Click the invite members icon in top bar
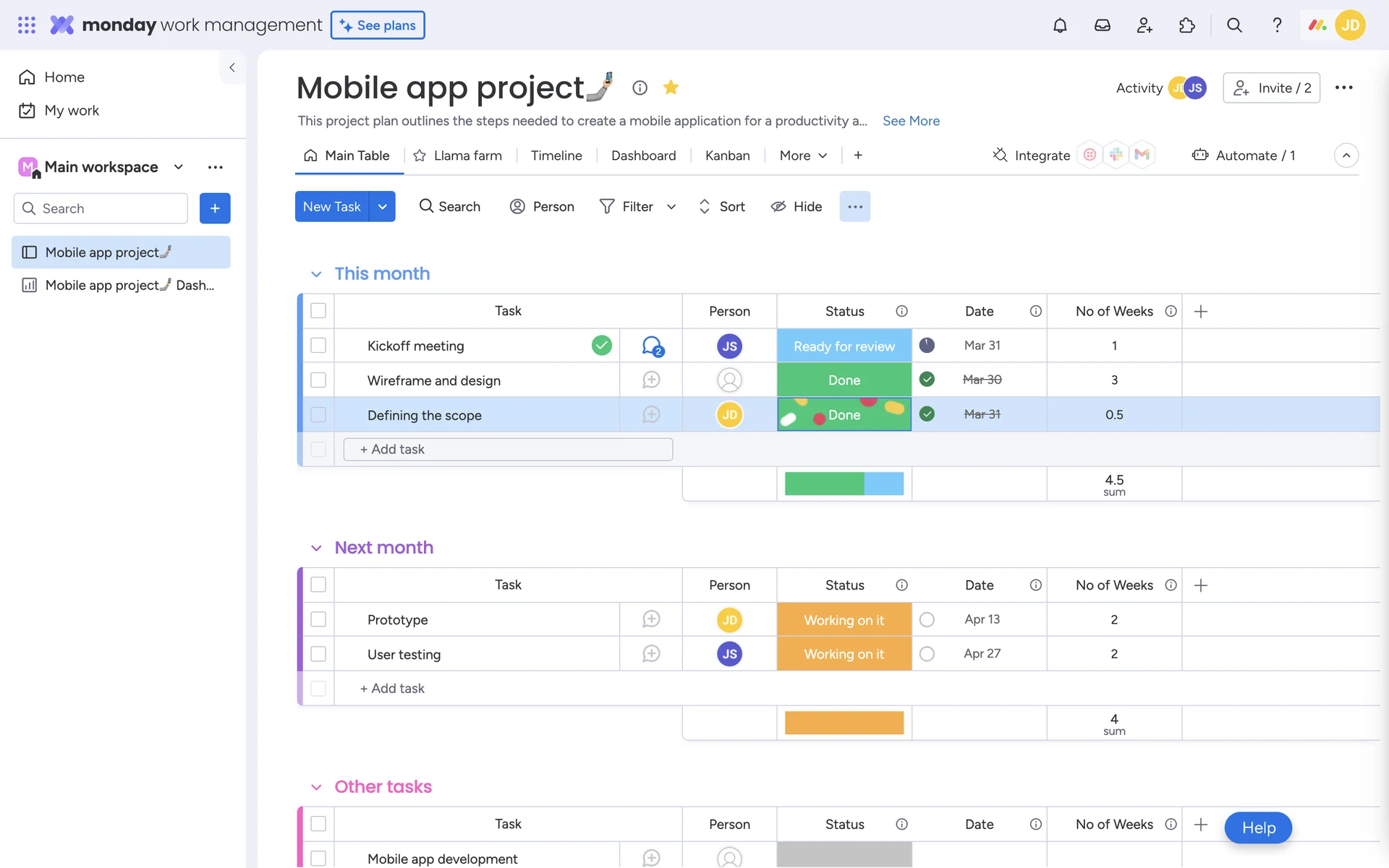The width and height of the screenshot is (1389, 868). (1144, 25)
